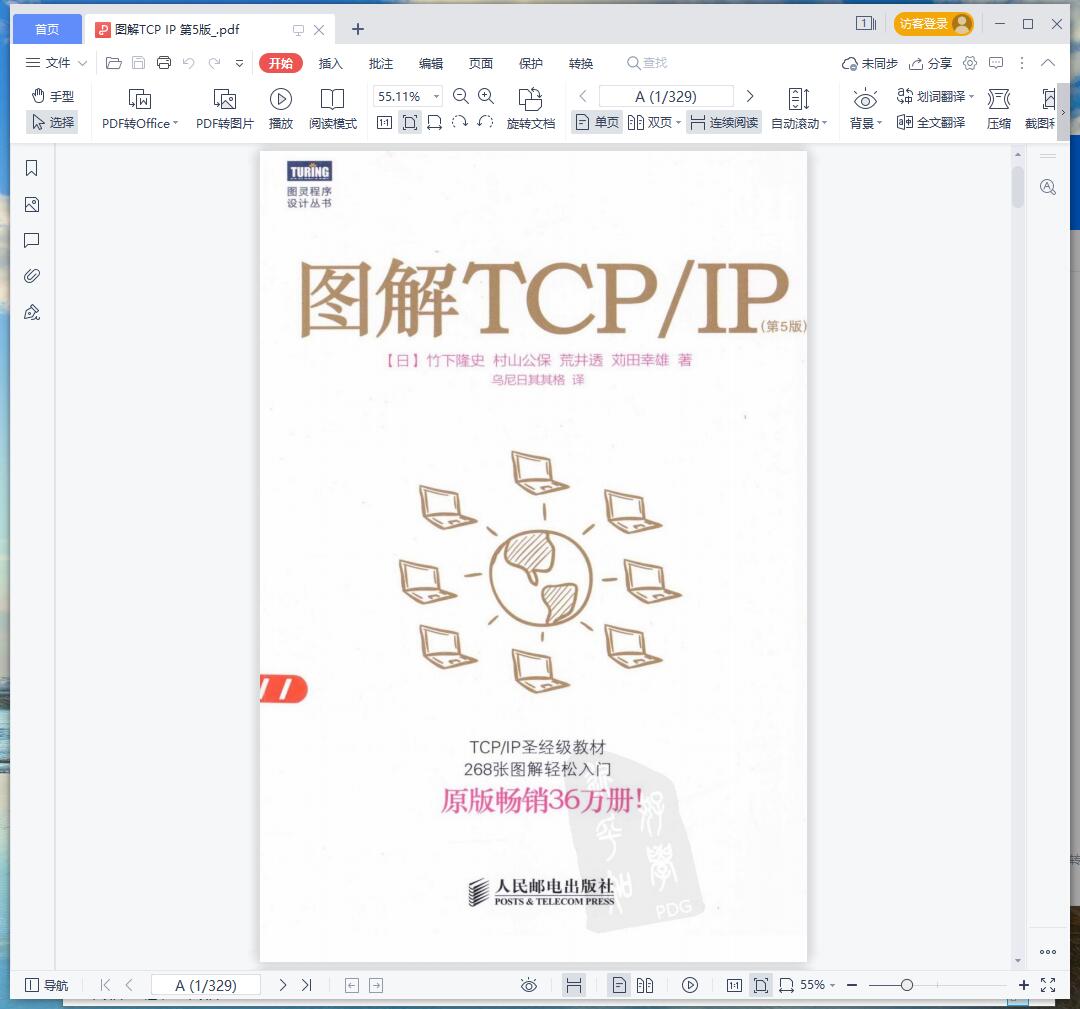
Task: Enter fullscreen via status bar icon
Action: click(x=1048, y=985)
